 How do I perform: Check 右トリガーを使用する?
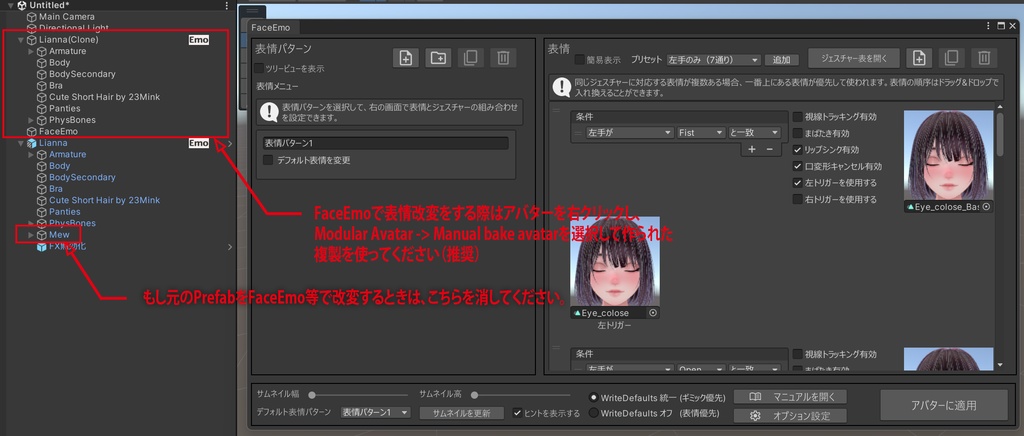[x=797, y=199]
